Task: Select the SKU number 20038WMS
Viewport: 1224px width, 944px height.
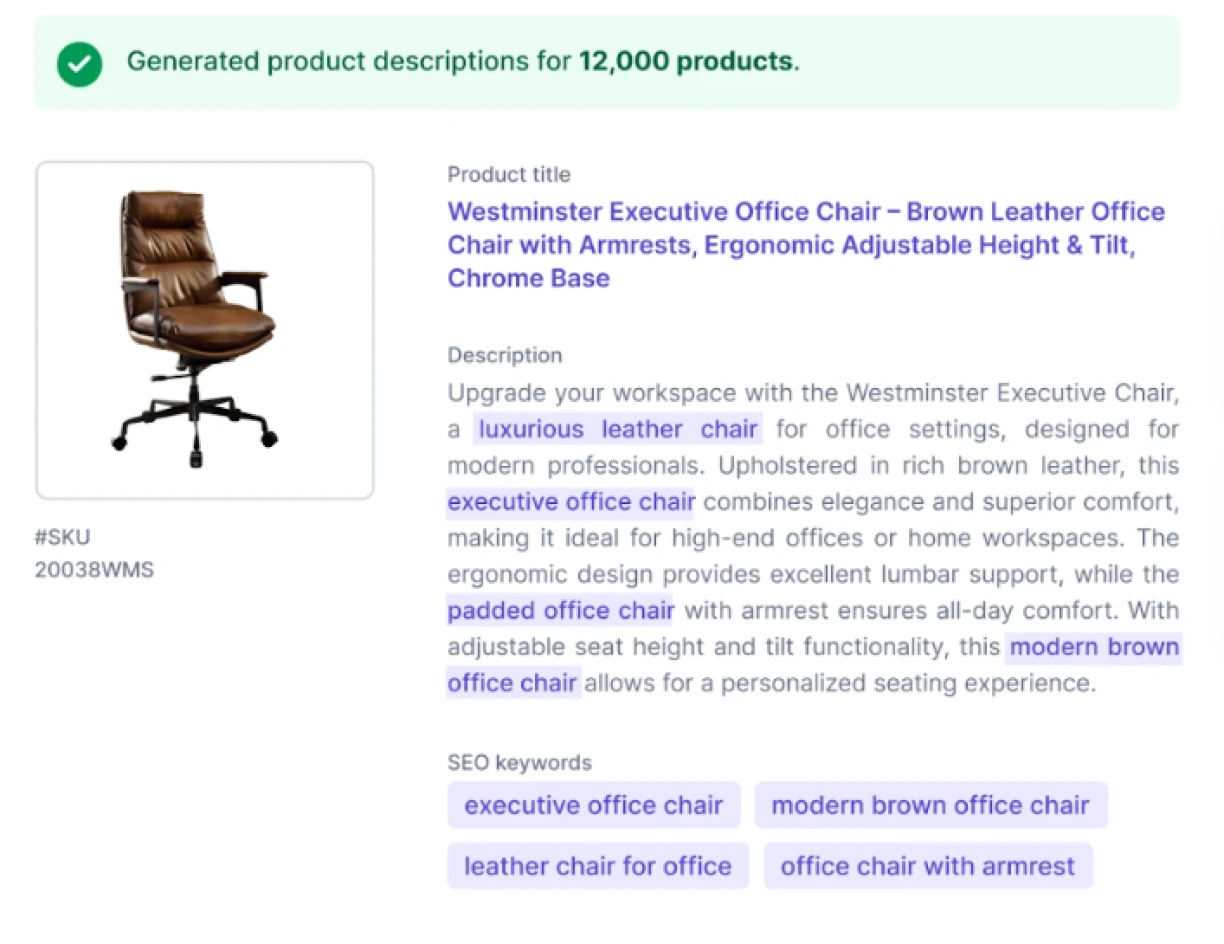Action: click(x=94, y=571)
